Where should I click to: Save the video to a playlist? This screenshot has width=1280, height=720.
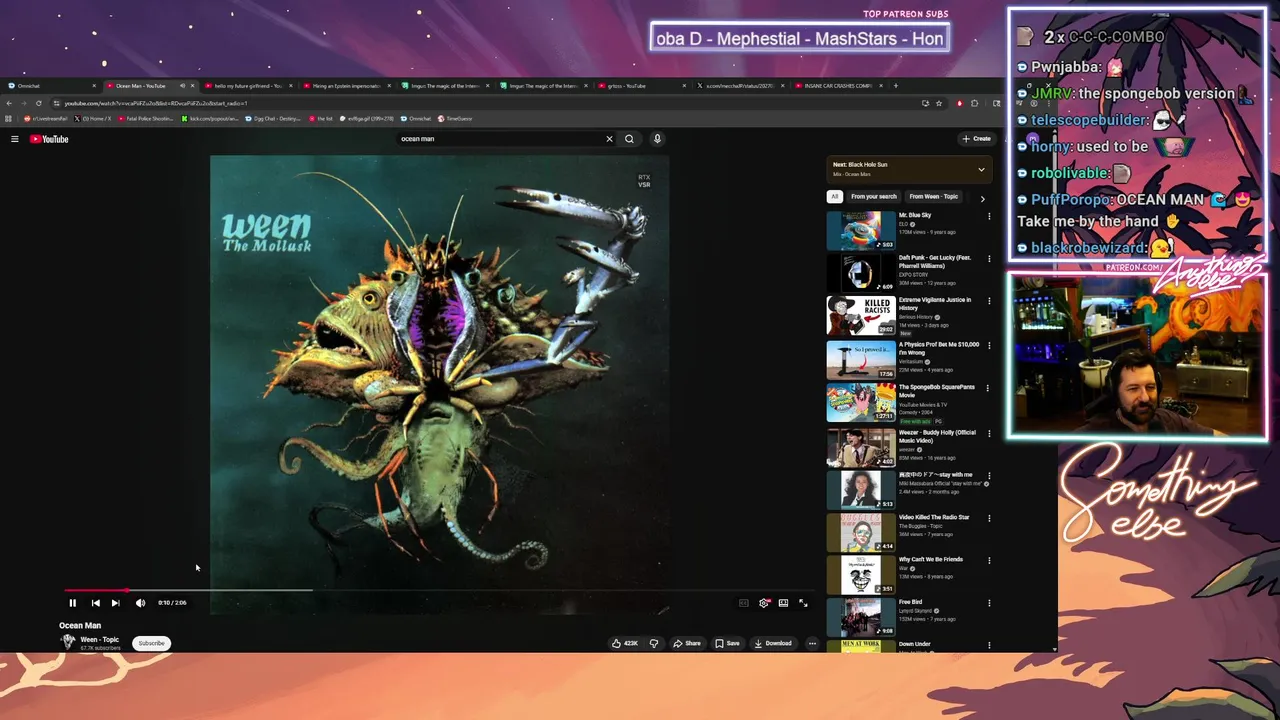click(728, 643)
